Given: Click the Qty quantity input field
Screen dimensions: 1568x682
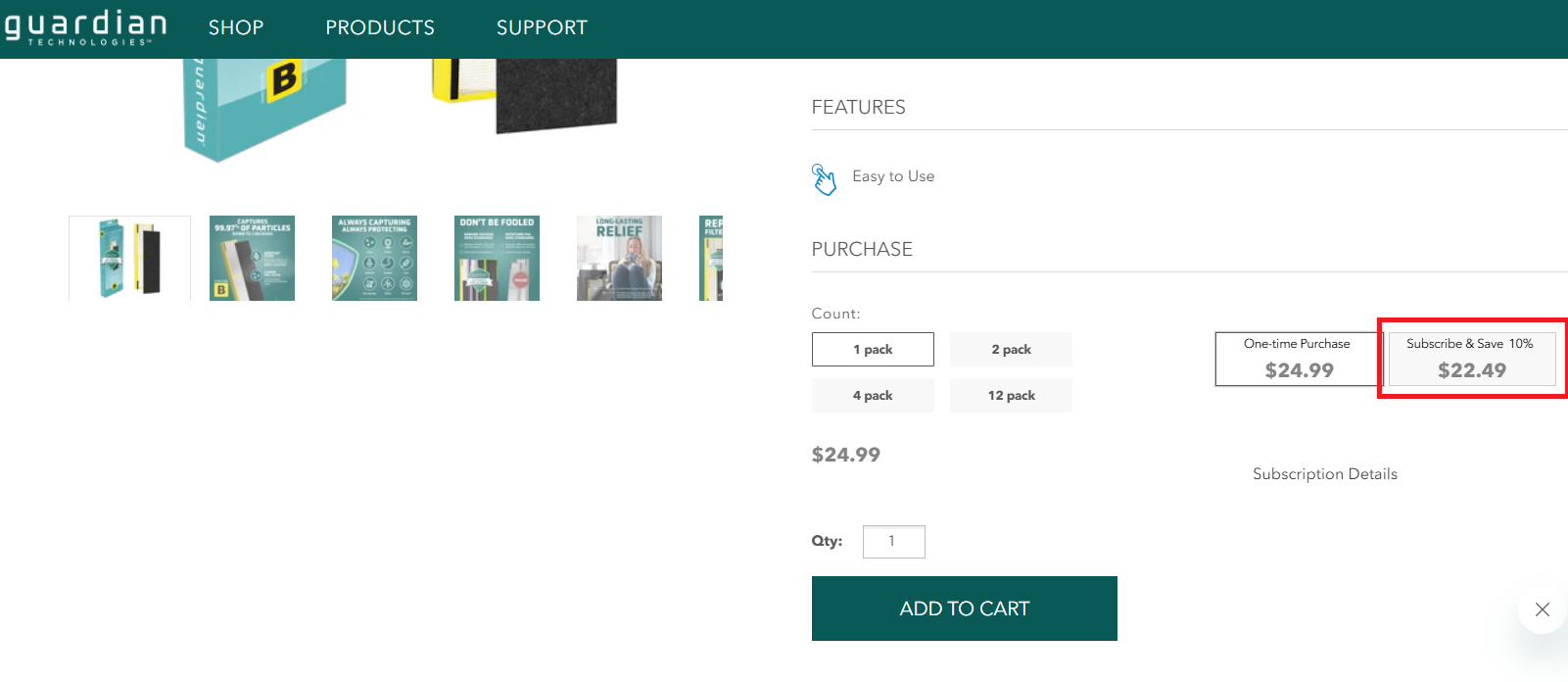Looking at the screenshot, I should (x=893, y=542).
